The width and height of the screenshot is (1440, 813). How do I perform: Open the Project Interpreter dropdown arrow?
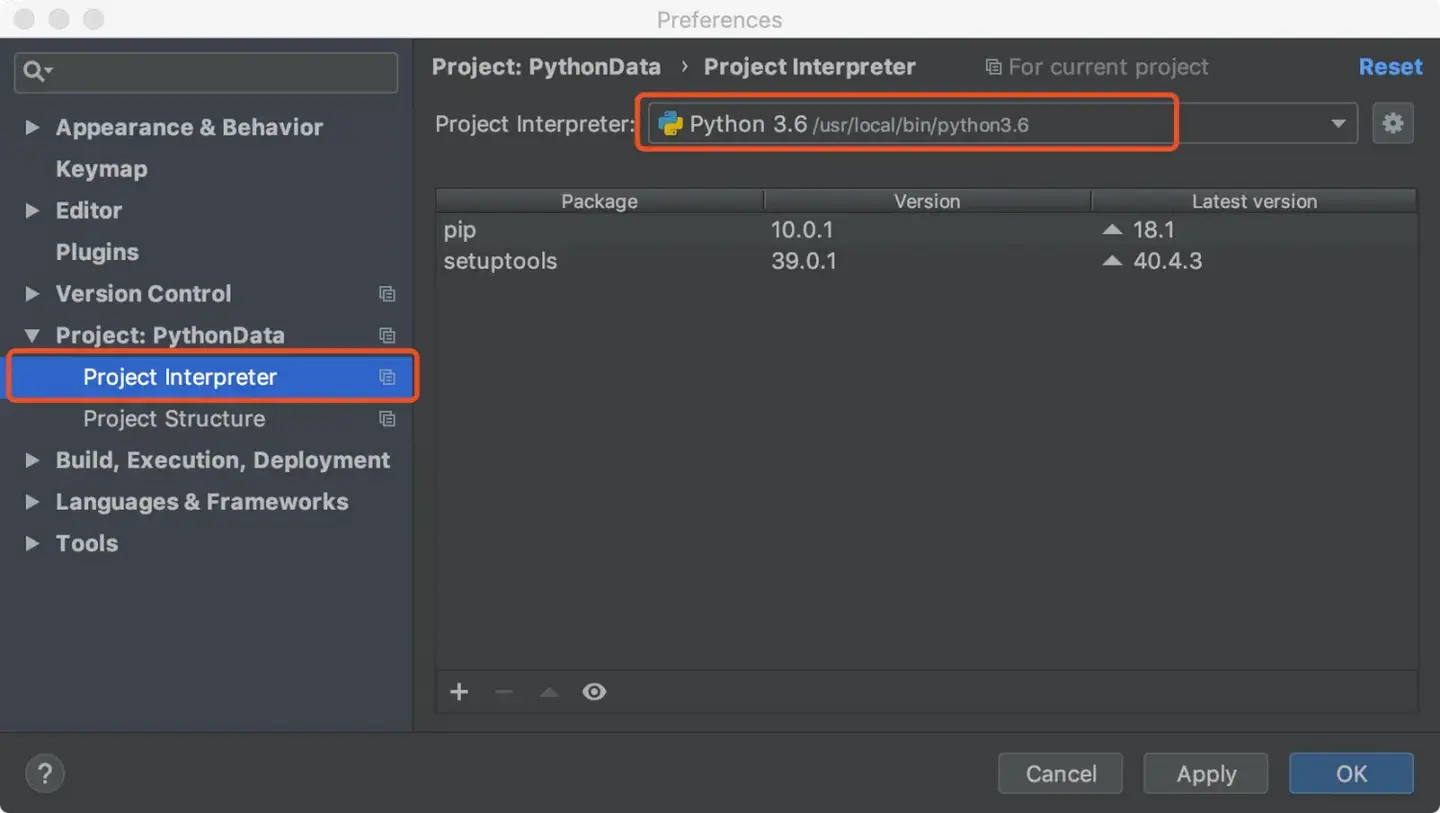tap(1338, 123)
